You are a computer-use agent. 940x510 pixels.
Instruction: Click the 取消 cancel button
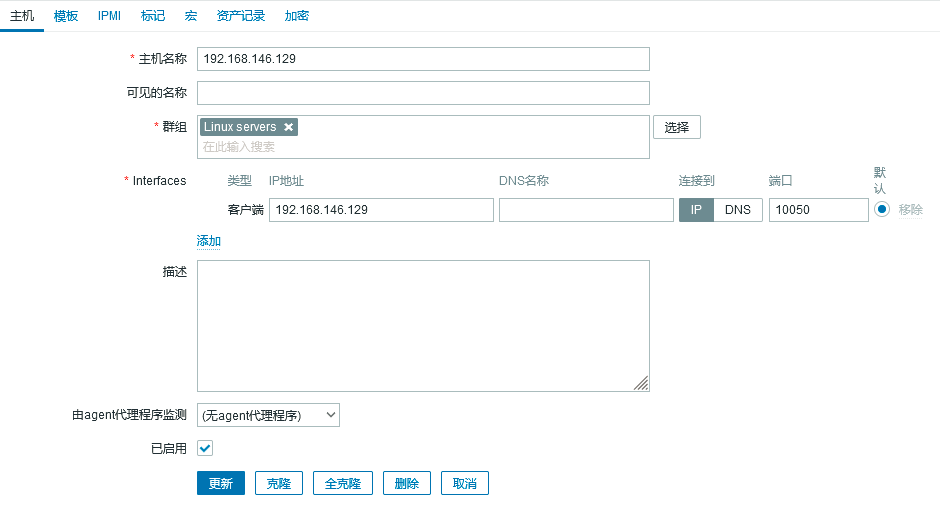pos(465,483)
